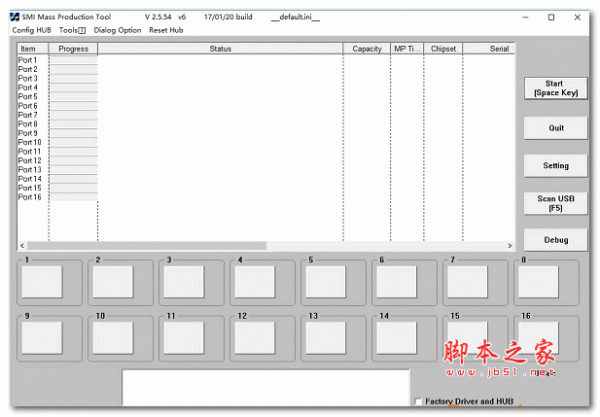Open the Config HUB menu
The width and height of the screenshot is (600, 417).
click(x=32, y=30)
